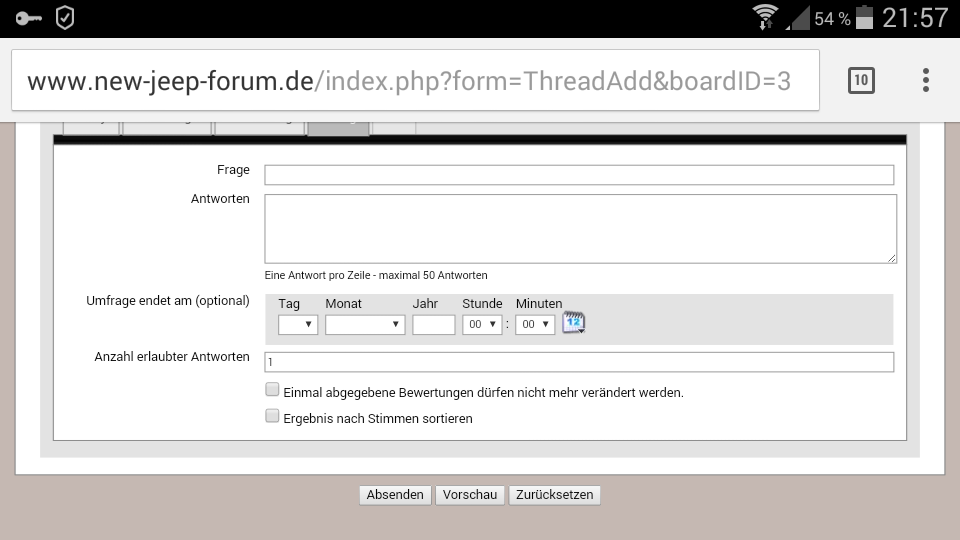960x540 pixels.
Task: Open the Monat month dropdown
Action: point(365,325)
